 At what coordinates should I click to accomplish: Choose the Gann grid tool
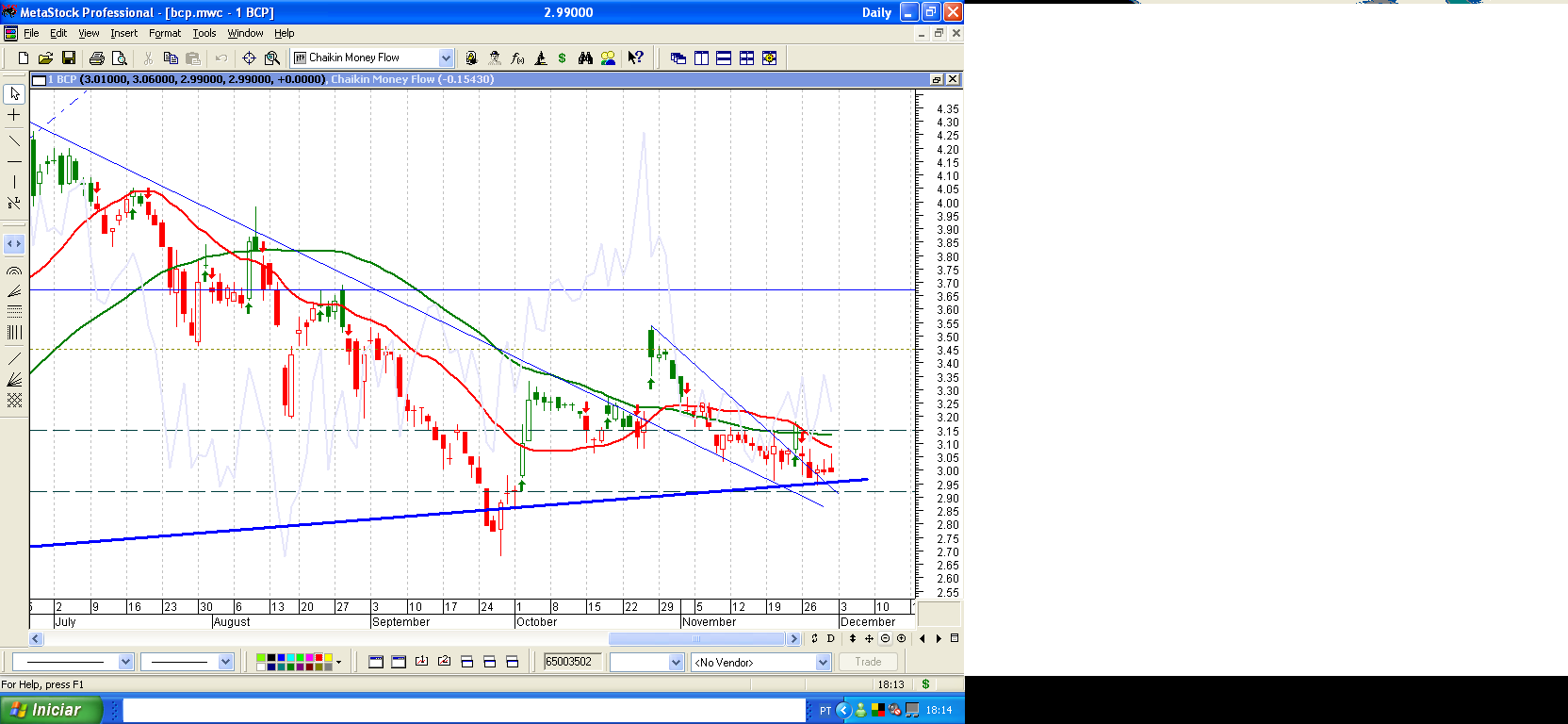[x=14, y=401]
